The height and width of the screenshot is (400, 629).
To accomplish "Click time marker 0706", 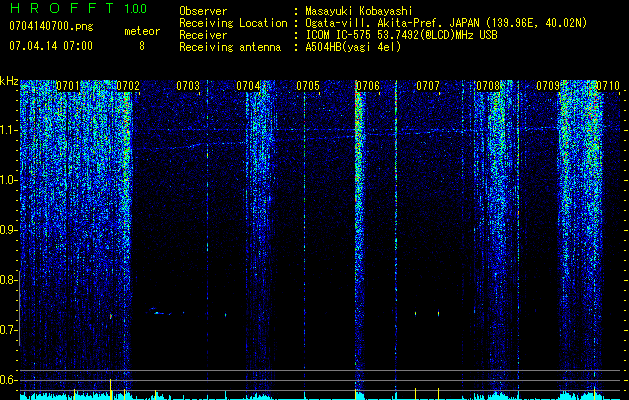I will coord(368,86).
